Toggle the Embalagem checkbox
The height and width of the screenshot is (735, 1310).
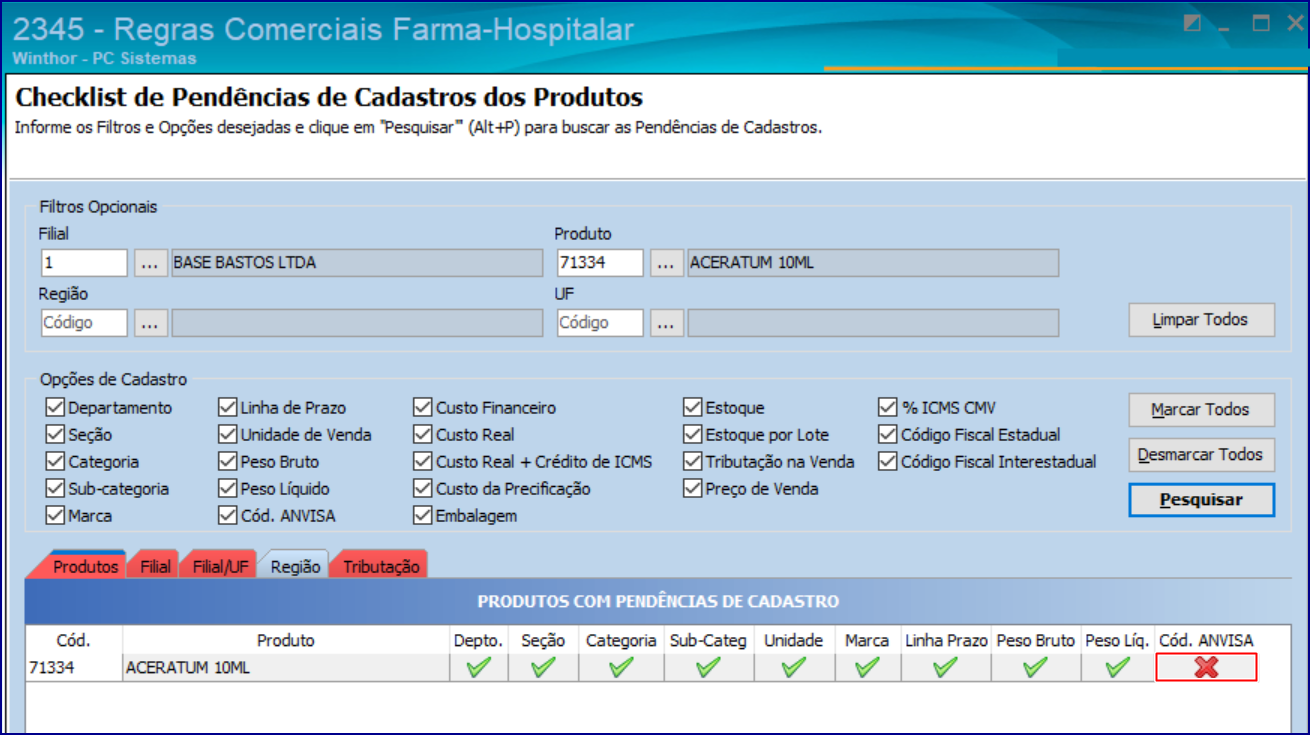[x=423, y=516]
